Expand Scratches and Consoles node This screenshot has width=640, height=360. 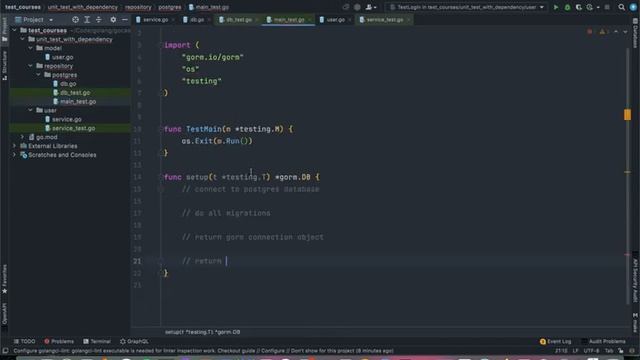coord(14,155)
